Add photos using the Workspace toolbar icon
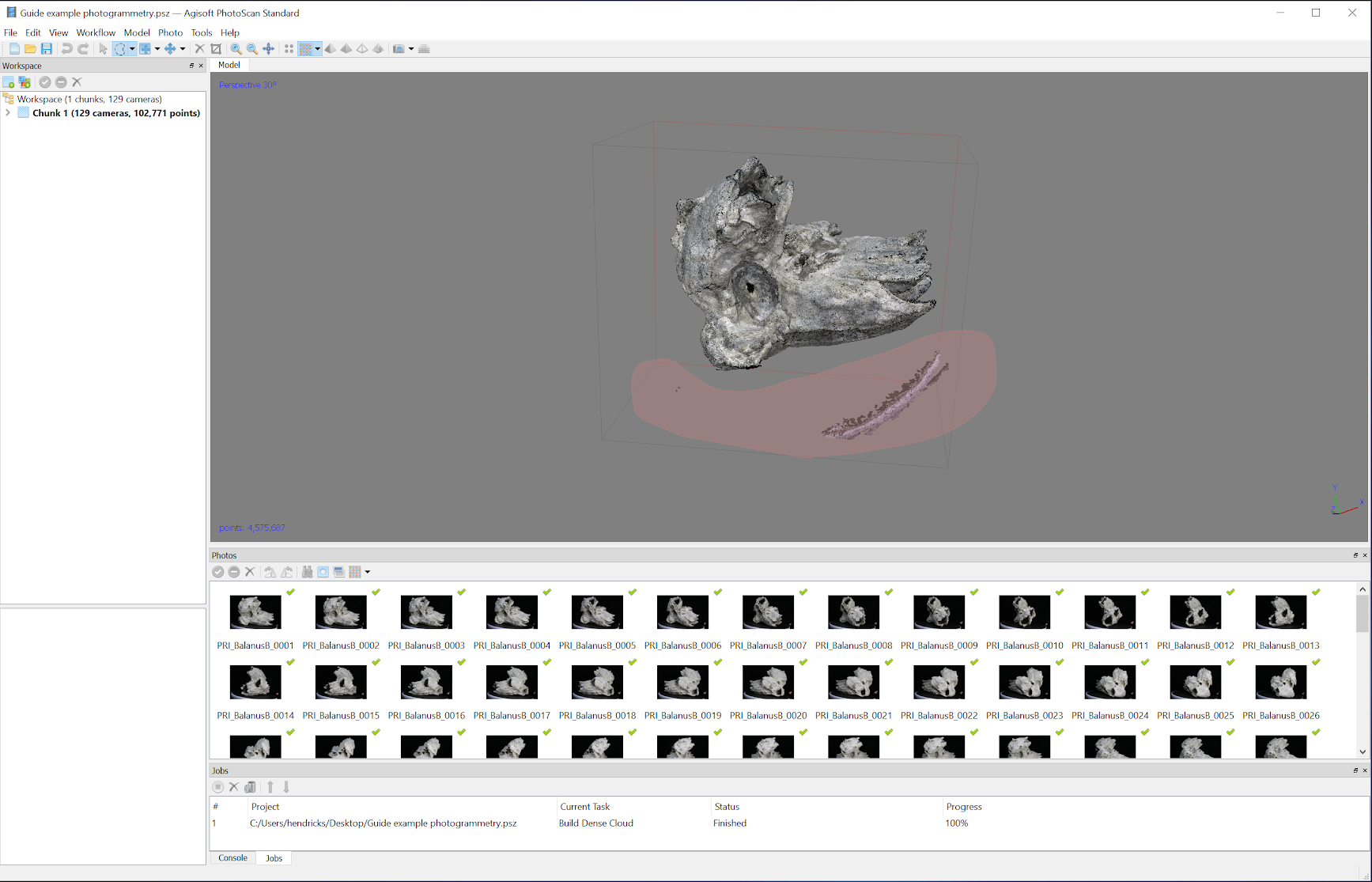 click(x=25, y=82)
